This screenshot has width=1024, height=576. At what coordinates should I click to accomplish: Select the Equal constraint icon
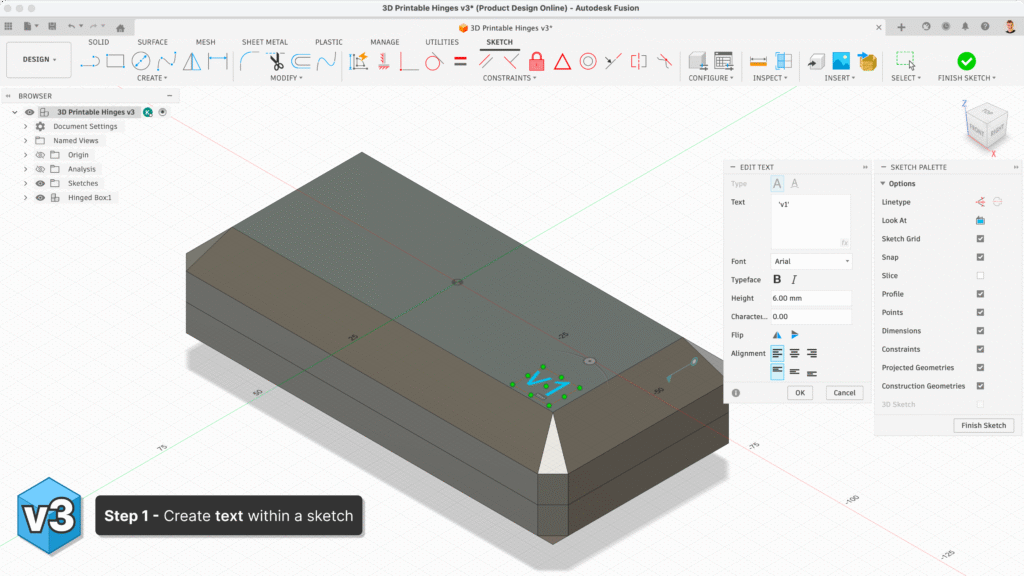(460, 61)
